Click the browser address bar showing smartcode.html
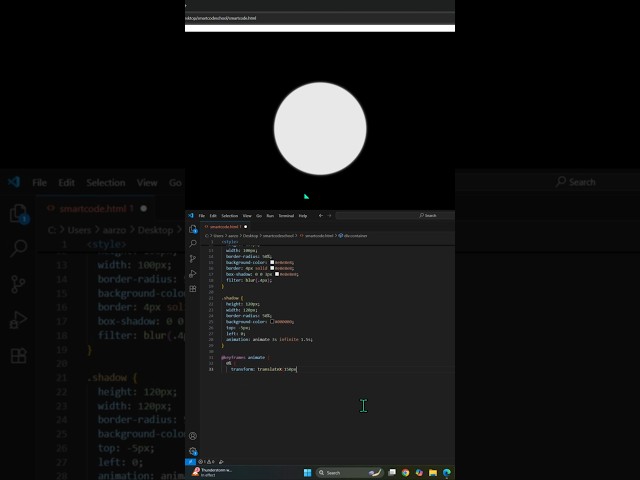Viewport: 640px width, 480px height. click(x=320, y=18)
